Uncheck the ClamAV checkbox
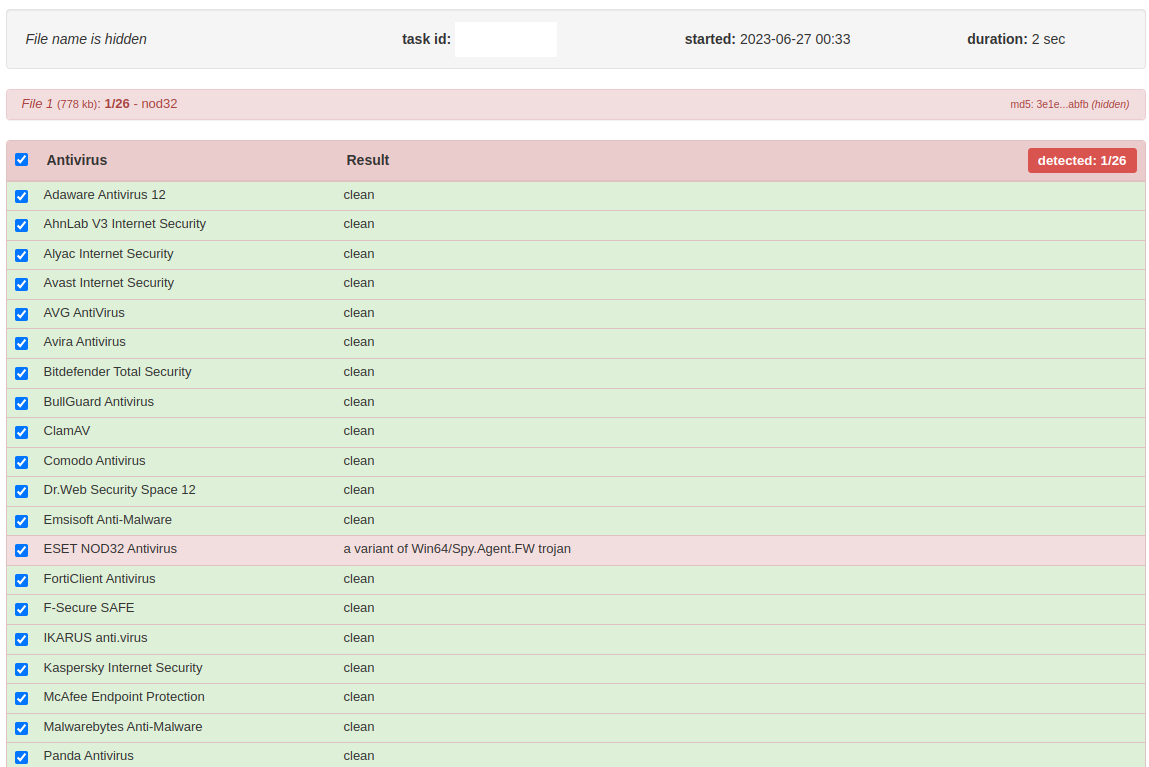The width and height of the screenshot is (1149, 767). pos(22,432)
